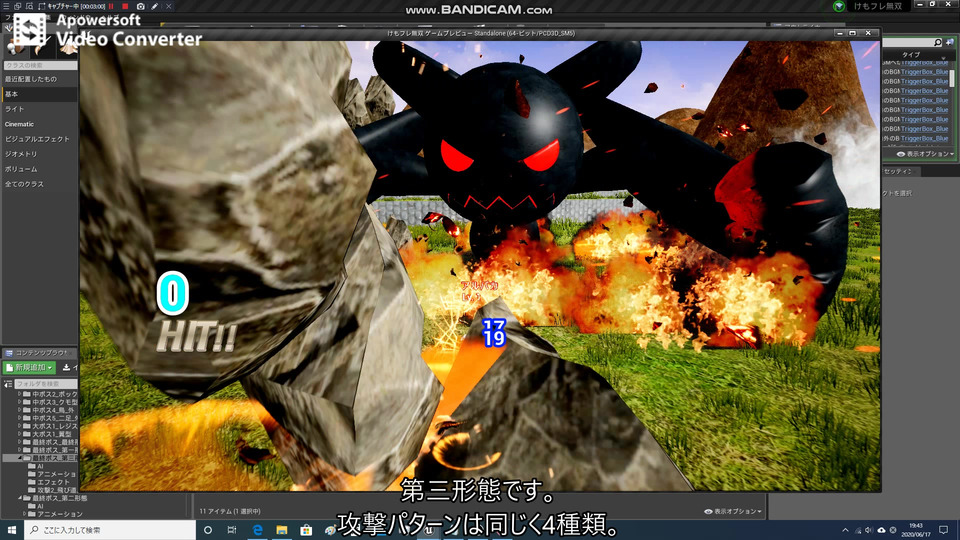960x540 pixels.
Task: Expand the 中ボス3_クモ型 folder
Action: click(x=20, y=402)
